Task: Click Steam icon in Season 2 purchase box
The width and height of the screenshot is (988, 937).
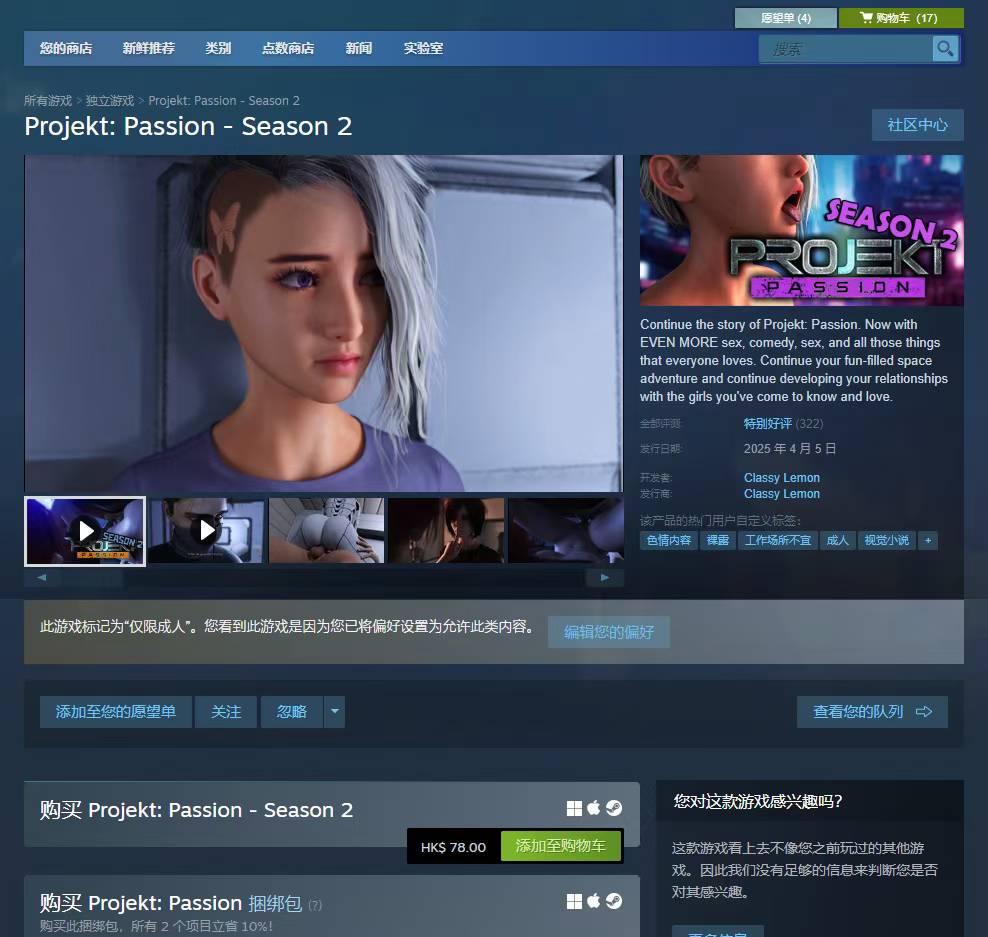Action: pos(614,808)
